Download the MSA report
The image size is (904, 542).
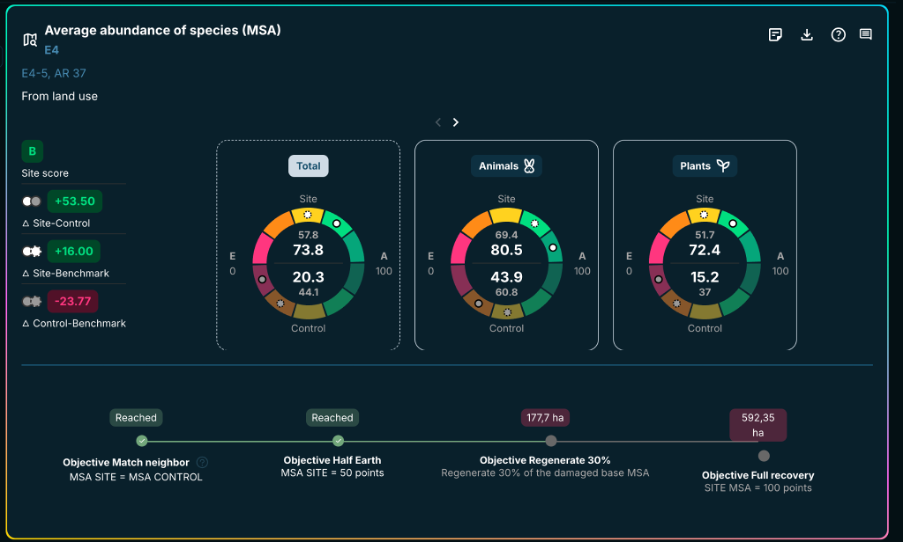tap(807, 35)
